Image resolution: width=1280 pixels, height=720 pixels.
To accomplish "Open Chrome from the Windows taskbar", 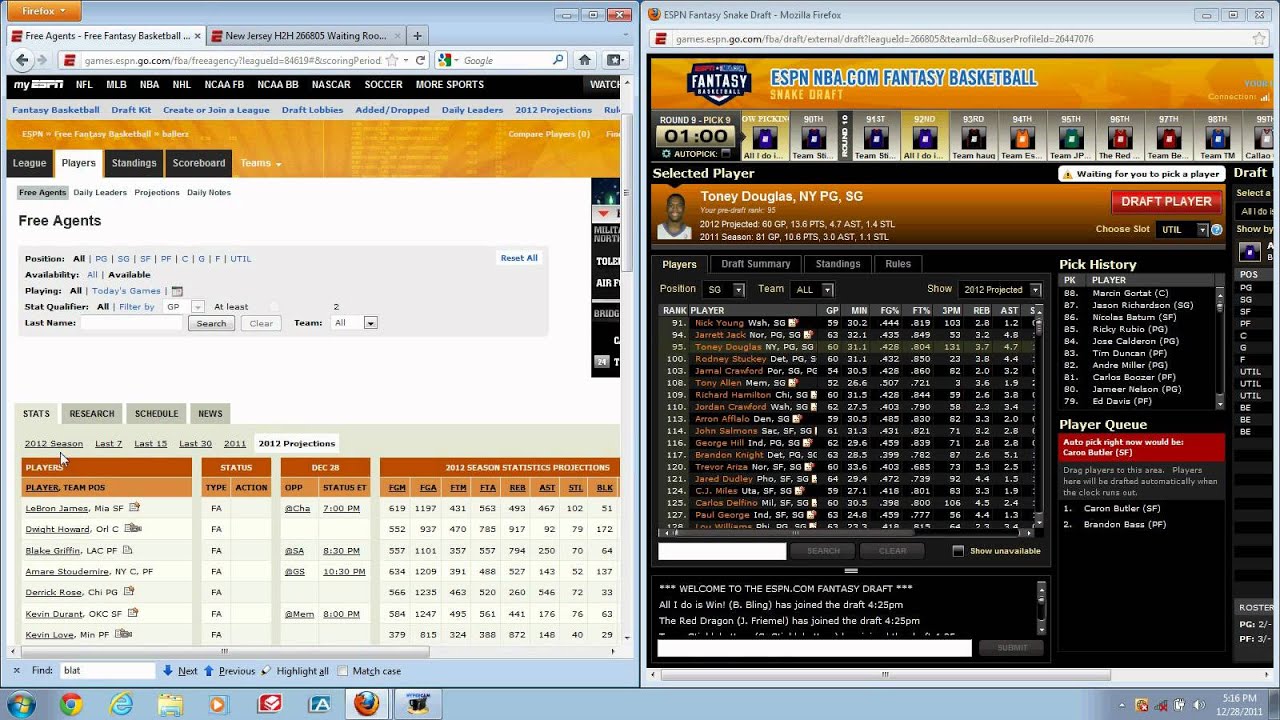I will (x=70, y=705).
